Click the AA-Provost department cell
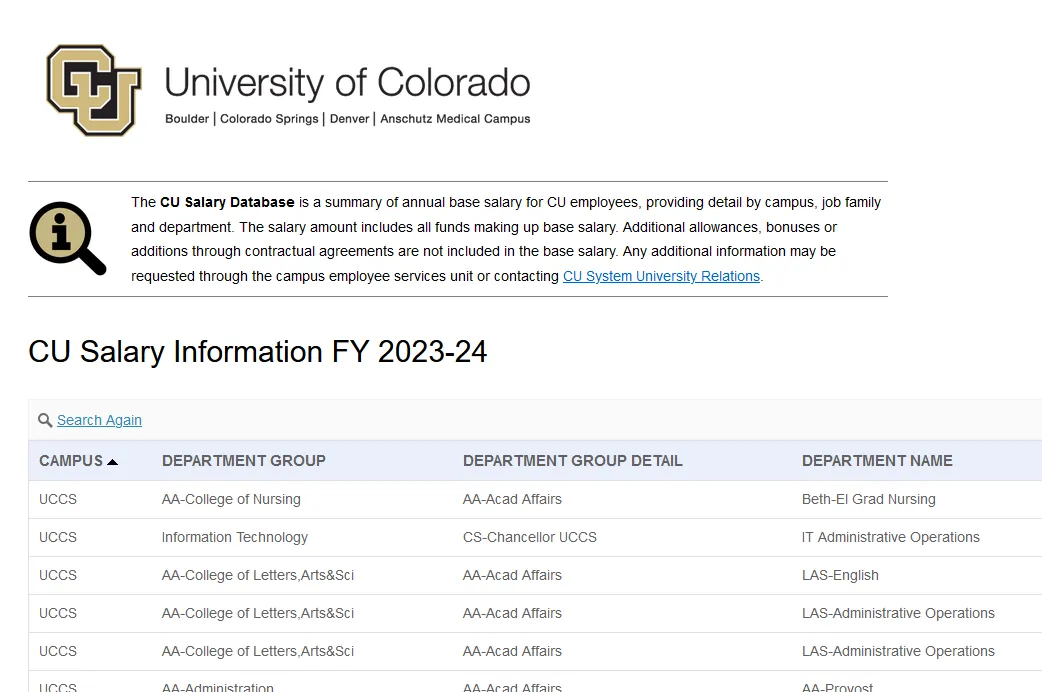This screenshot has width=1042, height=692. (x=837, y=687)
